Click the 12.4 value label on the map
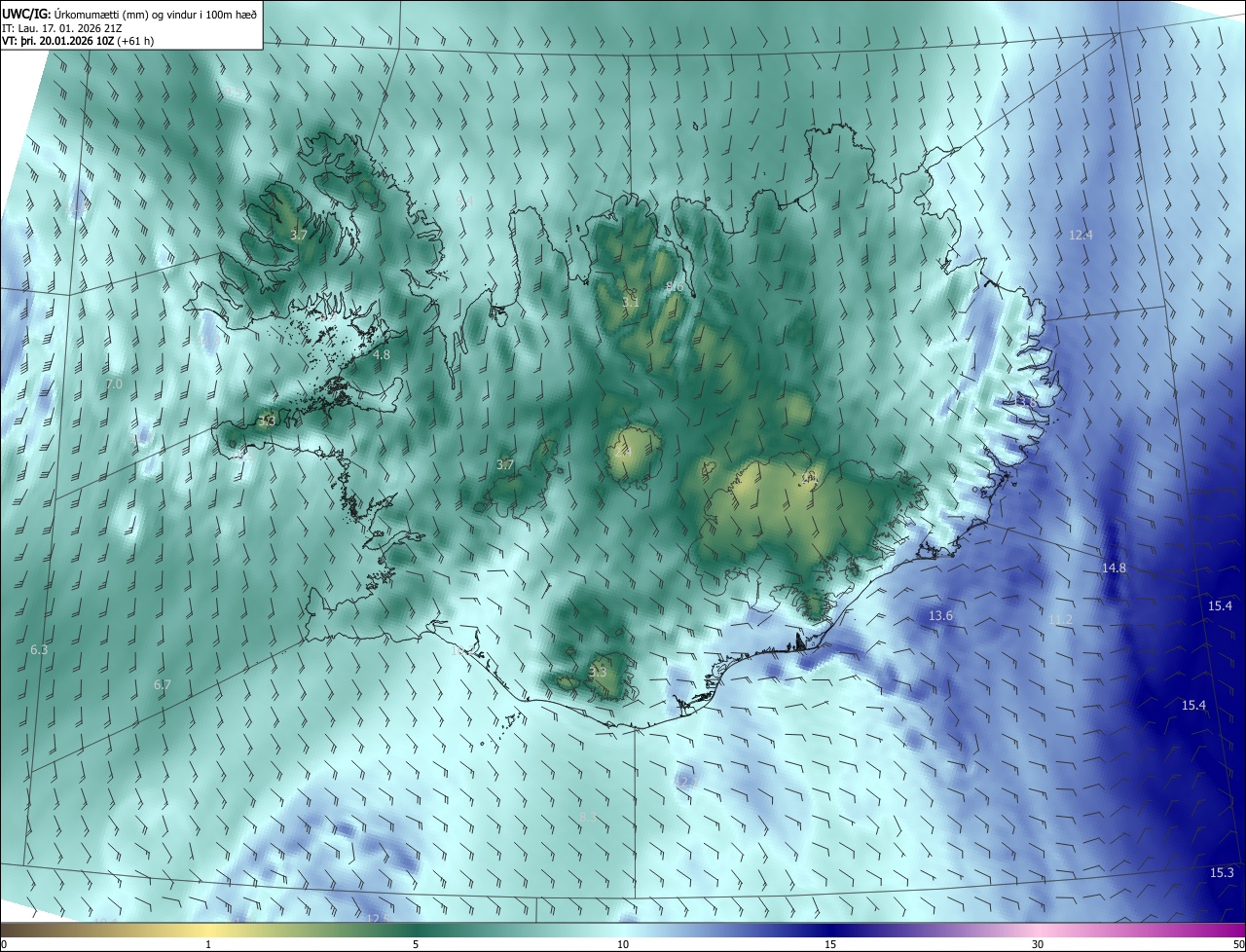Screen dimensions: 1246x952 [x=1081, y=235]
